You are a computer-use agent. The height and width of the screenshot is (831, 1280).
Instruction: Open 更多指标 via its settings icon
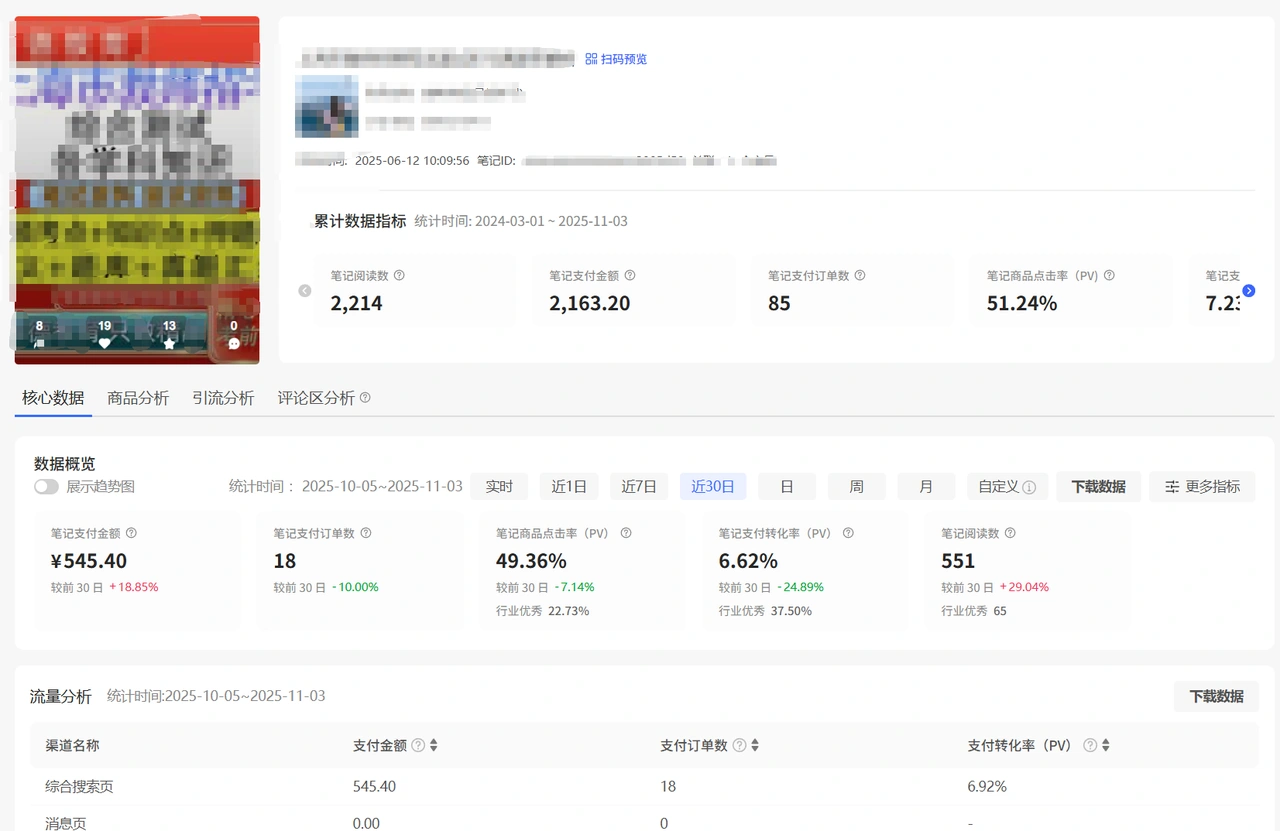click(x=1171, y=487)
